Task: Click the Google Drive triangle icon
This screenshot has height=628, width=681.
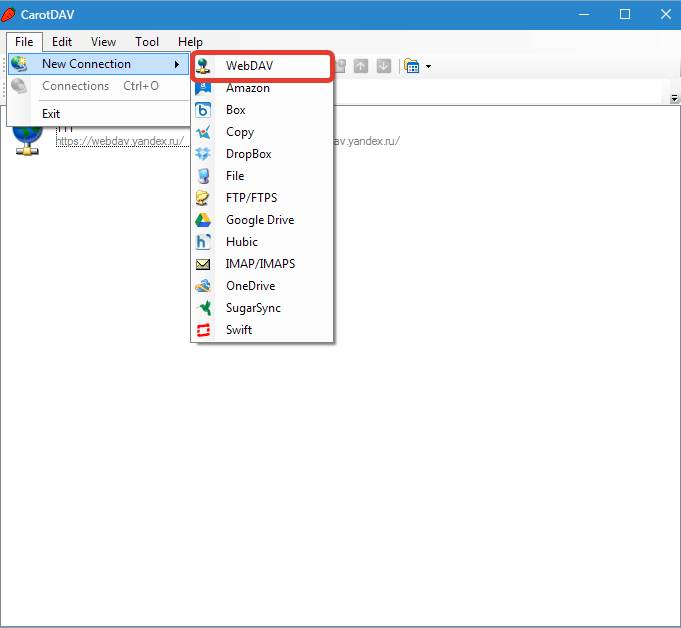Action: tap(203, 220)
